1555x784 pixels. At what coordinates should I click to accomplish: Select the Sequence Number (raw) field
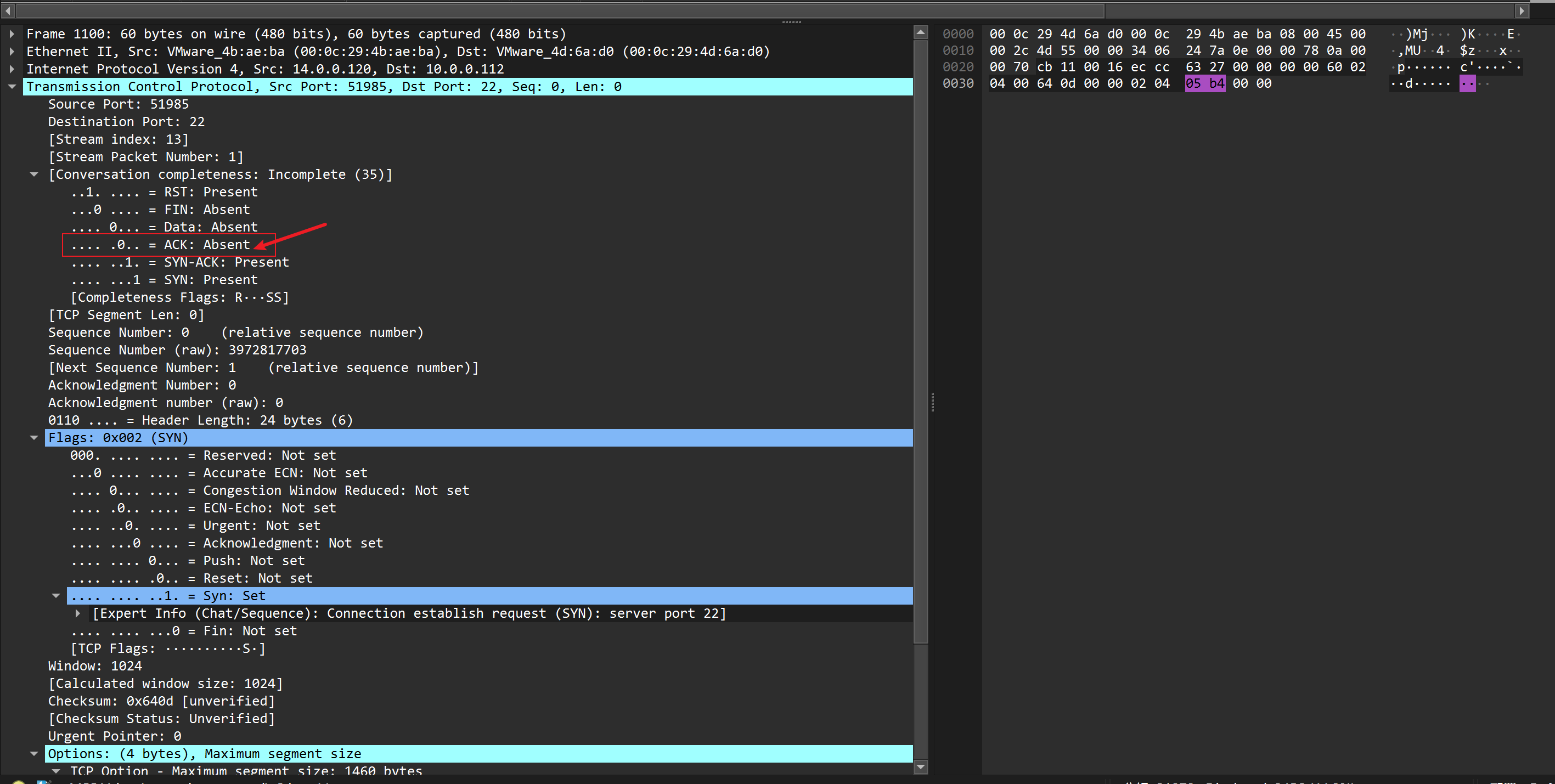click(177, 350)
